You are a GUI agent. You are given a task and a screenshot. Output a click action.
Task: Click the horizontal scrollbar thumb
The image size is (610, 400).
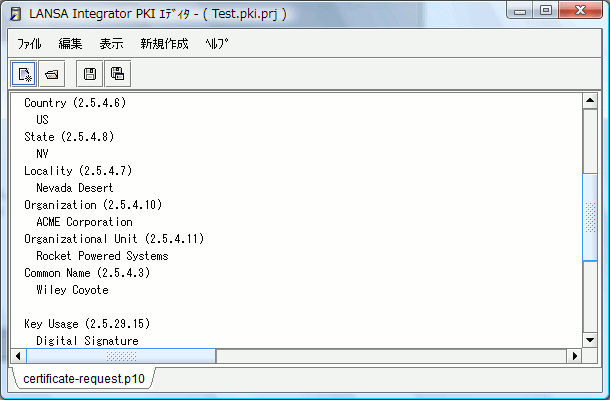click(121, 356)
